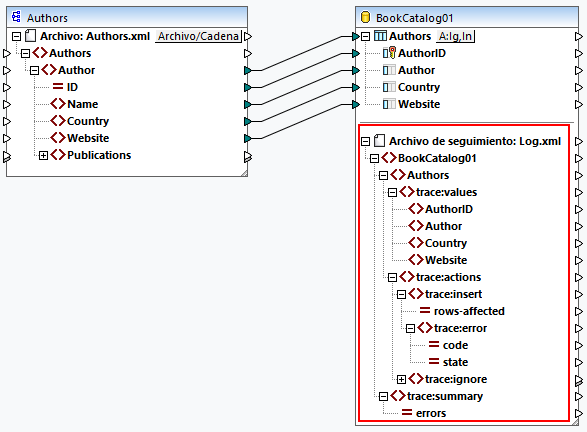This screenshot has height=432, width=587.
Task: Click the Authors table icon in BookCatalog01
Action: [x=380, y=36]
